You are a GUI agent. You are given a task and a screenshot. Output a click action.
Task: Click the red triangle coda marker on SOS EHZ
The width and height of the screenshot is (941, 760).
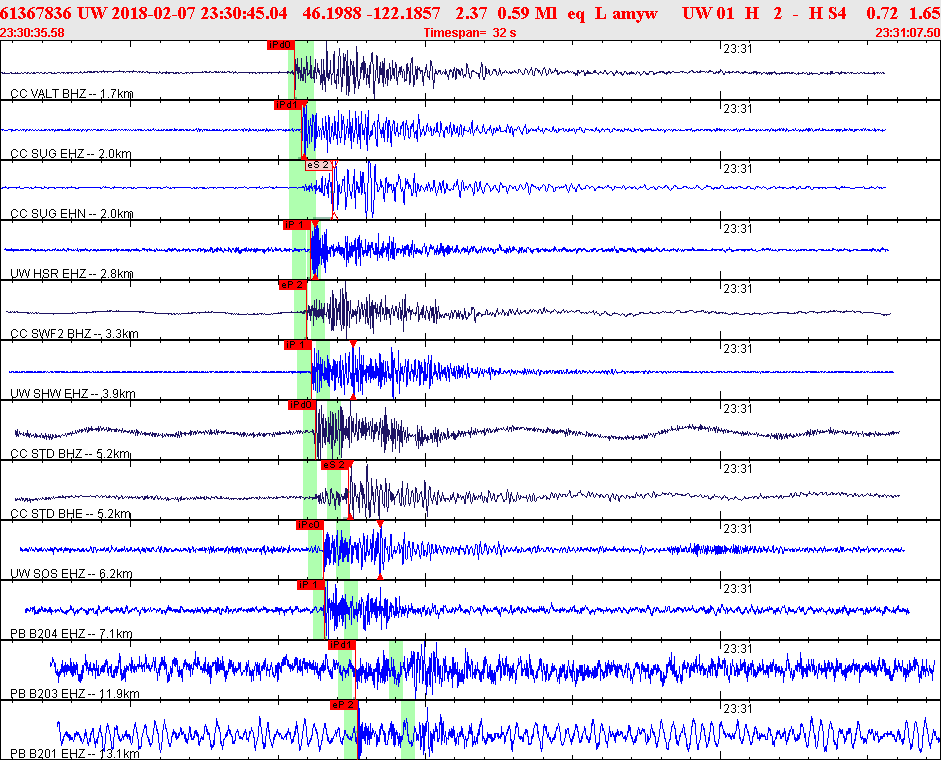pyautogui.click(x=380, y=524)
